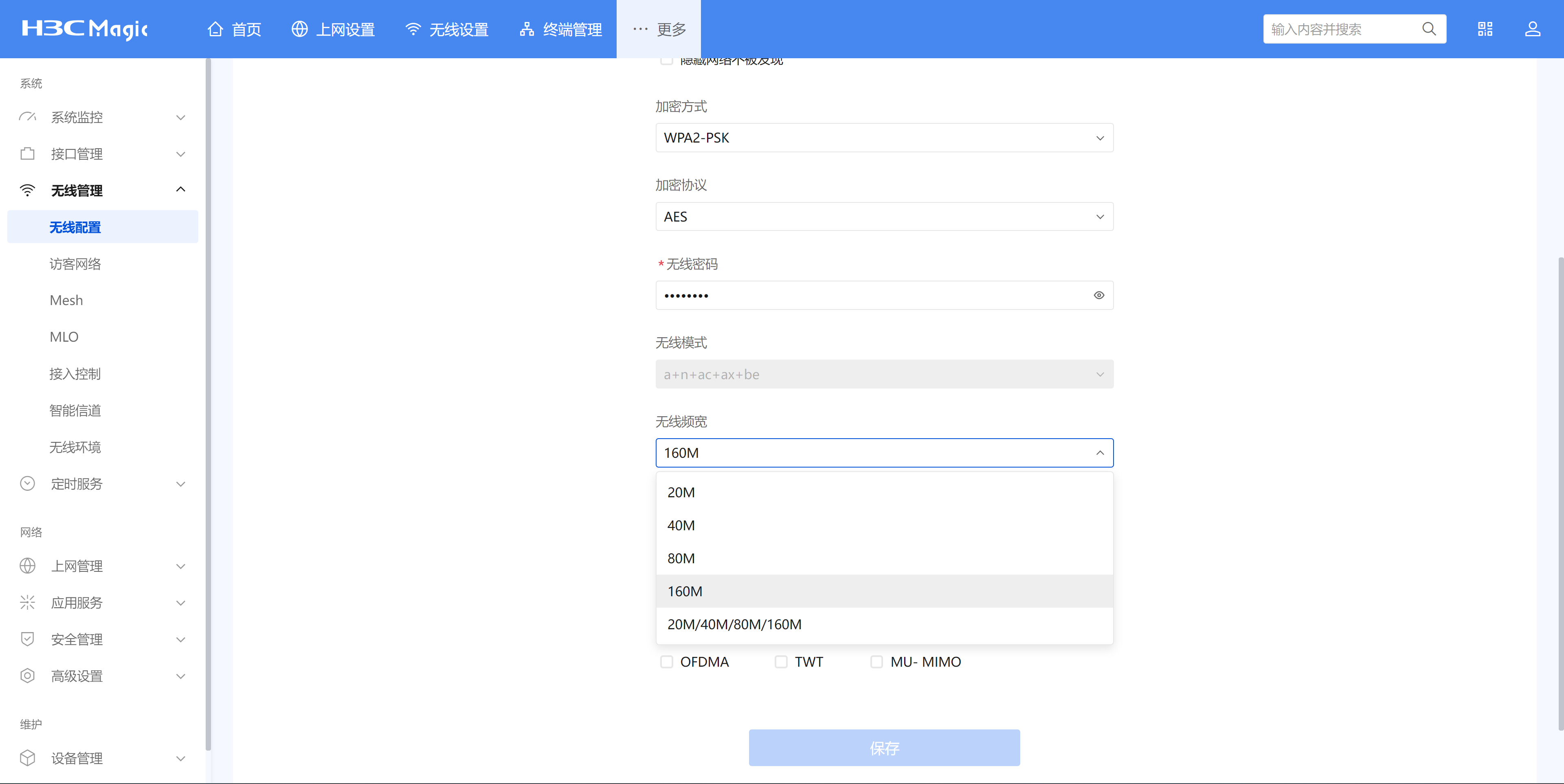Image resolution: width=1564 pixels, height=784 pixels.
Task: Expand the 系统监控 chevron
Action: 180,117
